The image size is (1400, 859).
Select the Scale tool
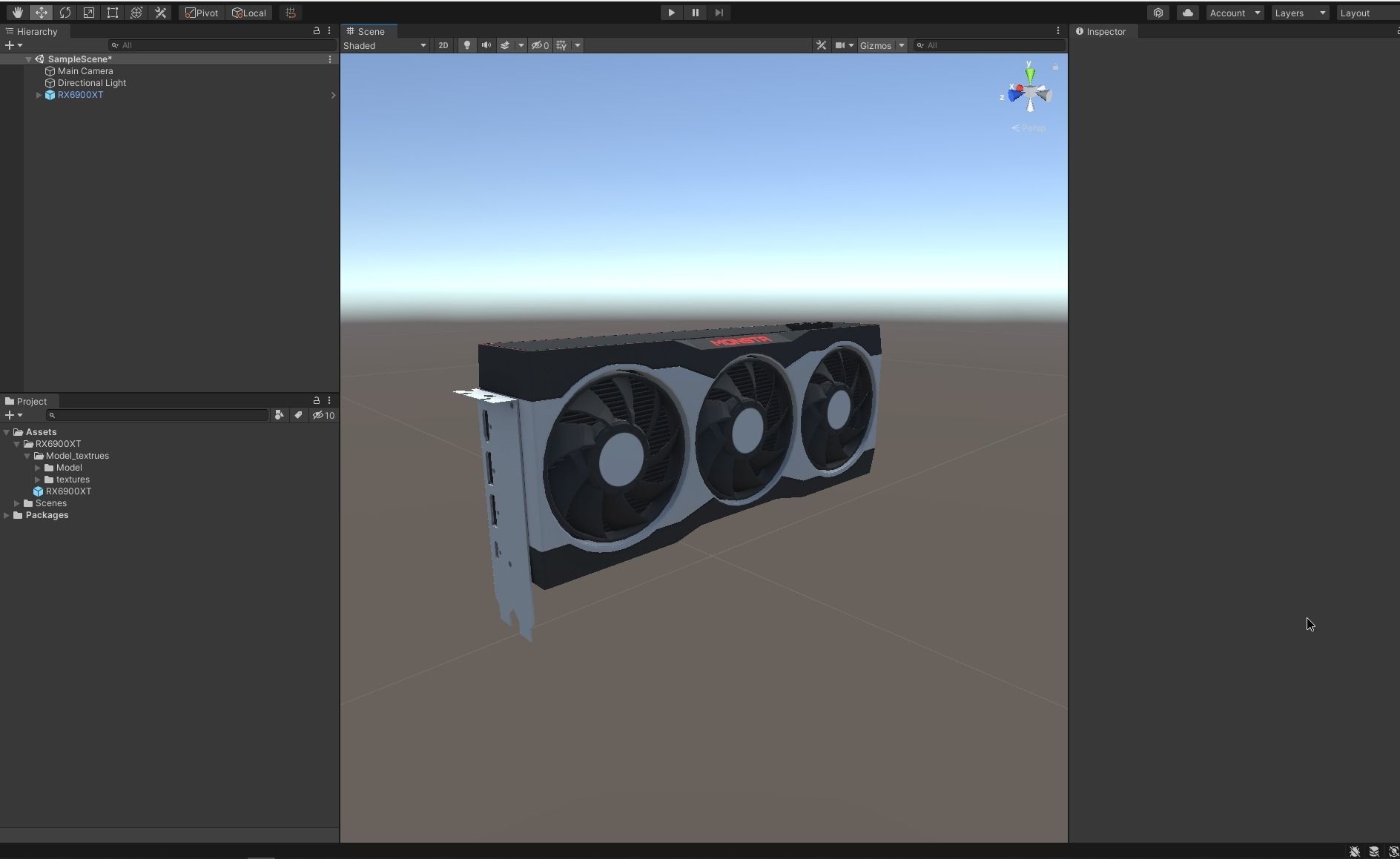pos(88,13)
